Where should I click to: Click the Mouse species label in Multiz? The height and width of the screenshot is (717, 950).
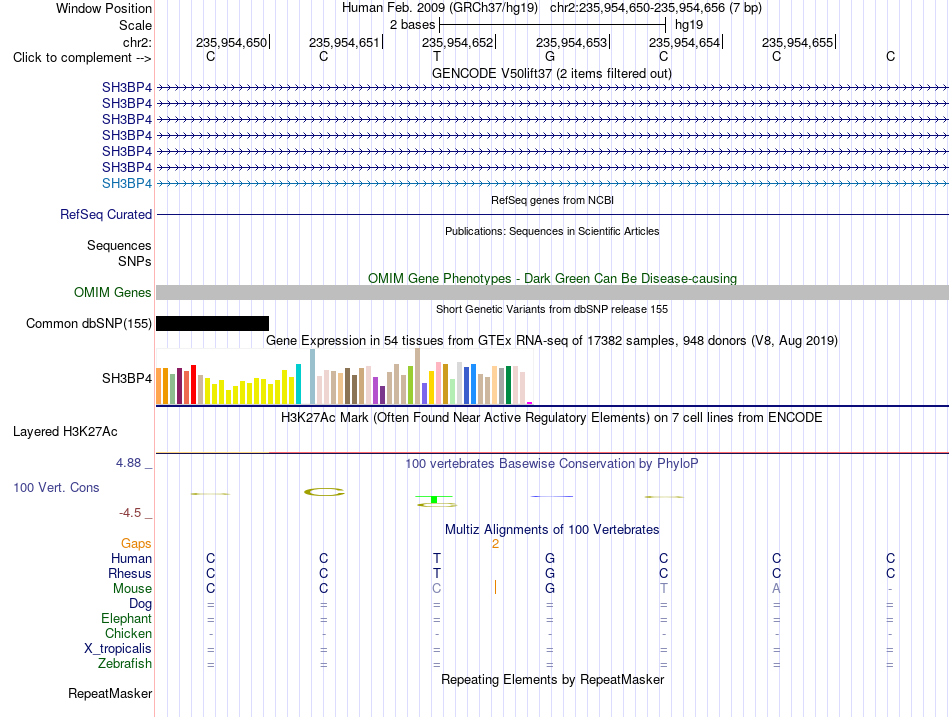[132, 589]
